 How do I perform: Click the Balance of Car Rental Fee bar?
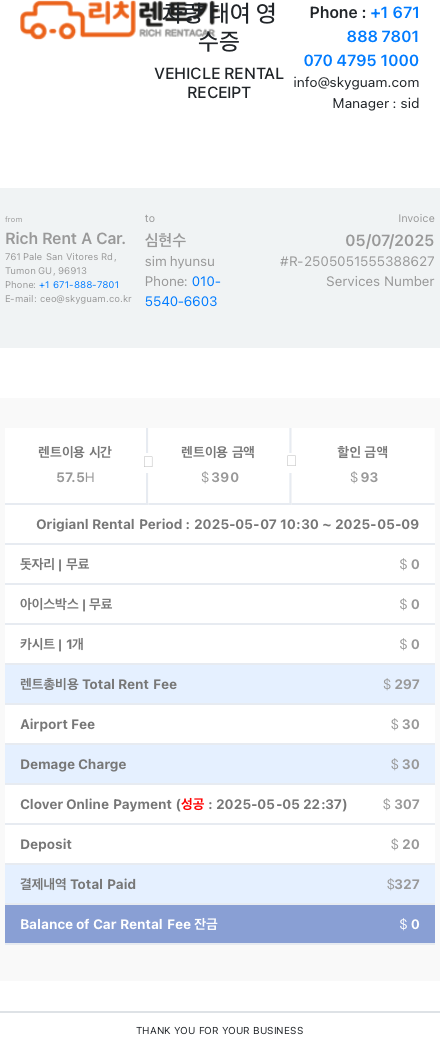220,924
